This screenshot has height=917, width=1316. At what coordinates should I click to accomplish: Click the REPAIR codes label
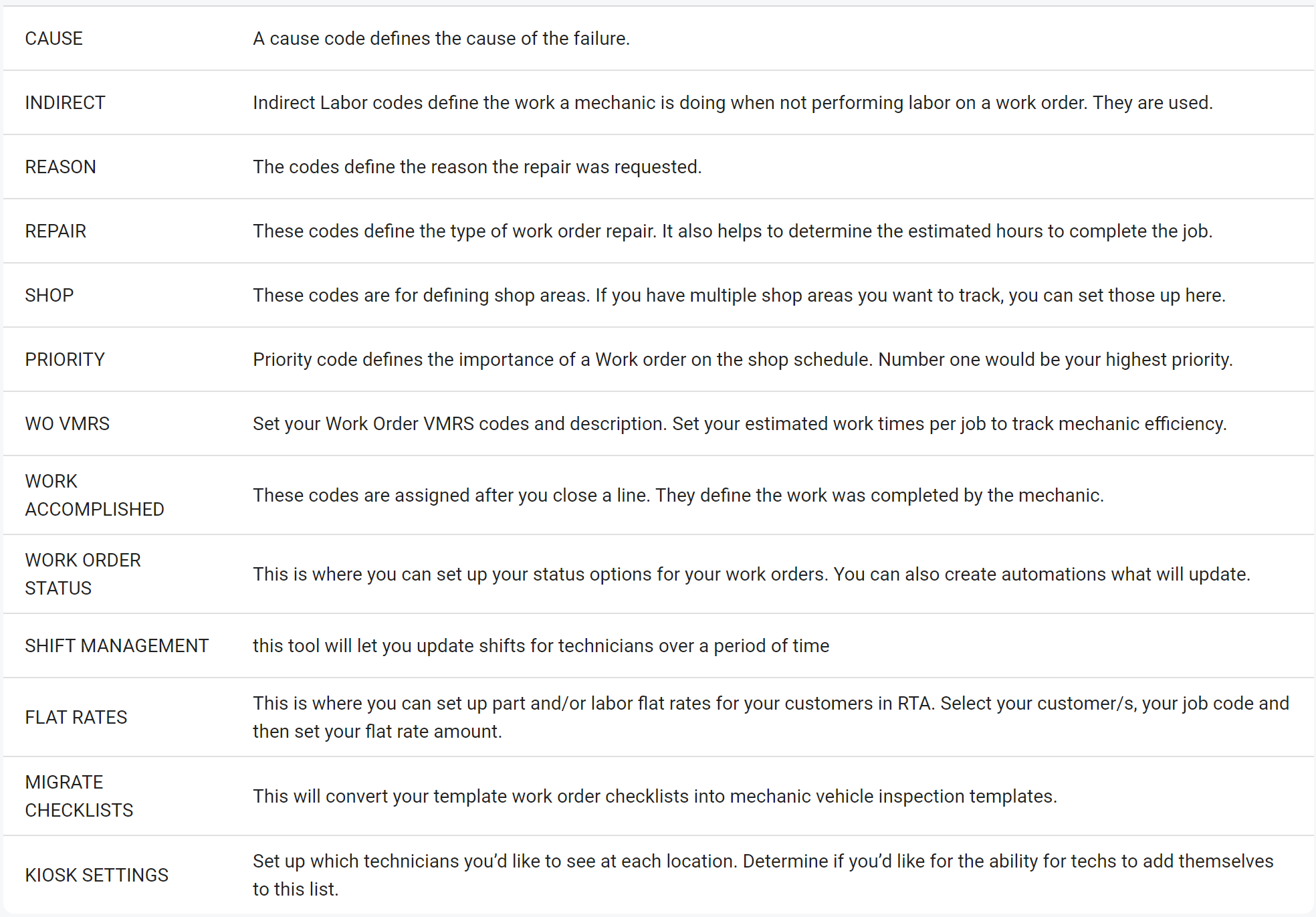pos(56,231)
